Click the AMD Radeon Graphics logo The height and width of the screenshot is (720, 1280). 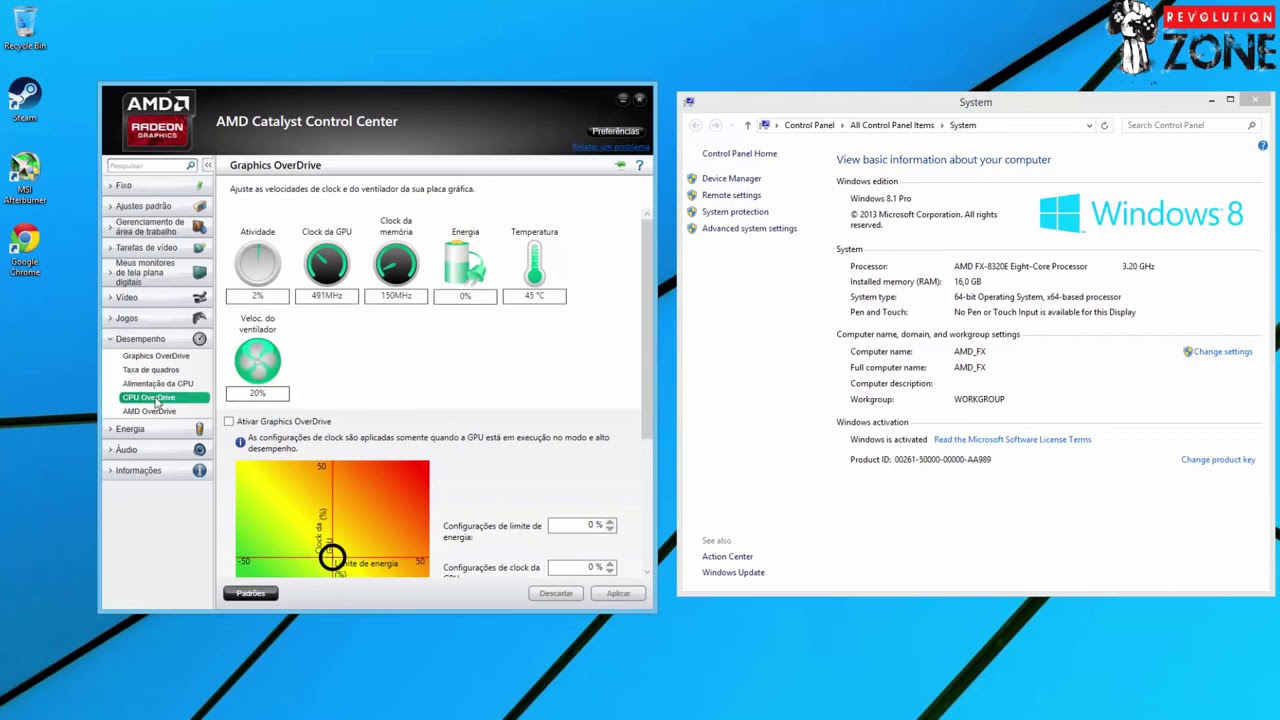[157, 120]
